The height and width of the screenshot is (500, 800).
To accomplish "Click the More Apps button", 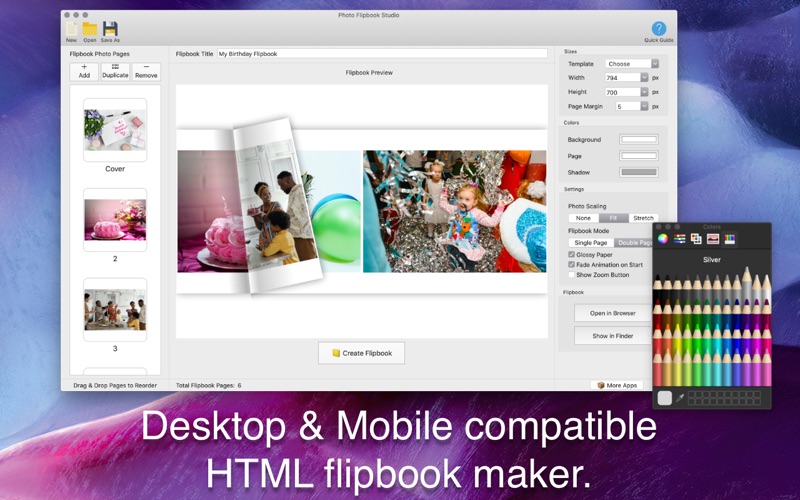I will 617,385.
